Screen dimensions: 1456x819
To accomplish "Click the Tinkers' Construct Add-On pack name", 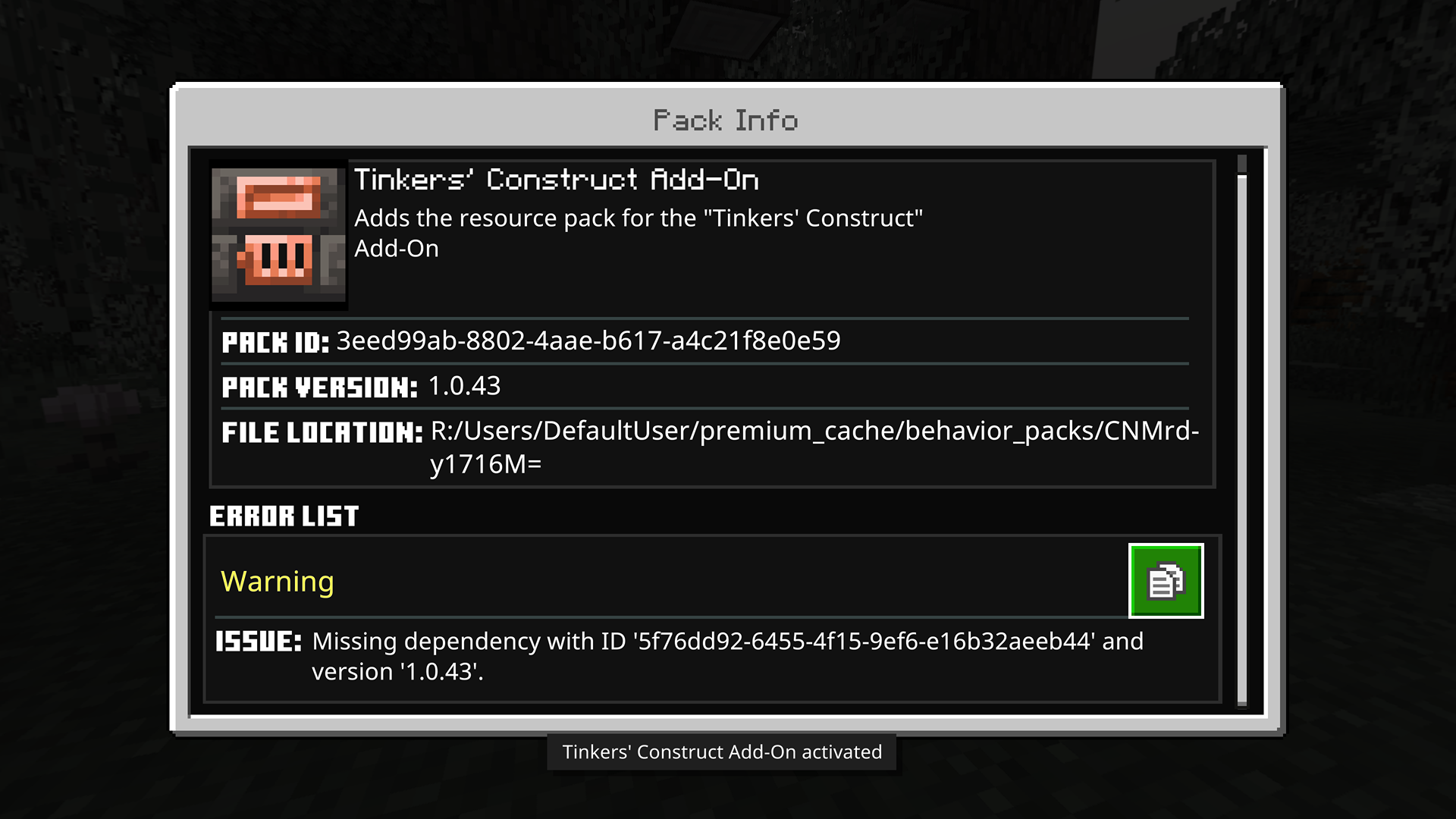I will [x=556, y=180].
